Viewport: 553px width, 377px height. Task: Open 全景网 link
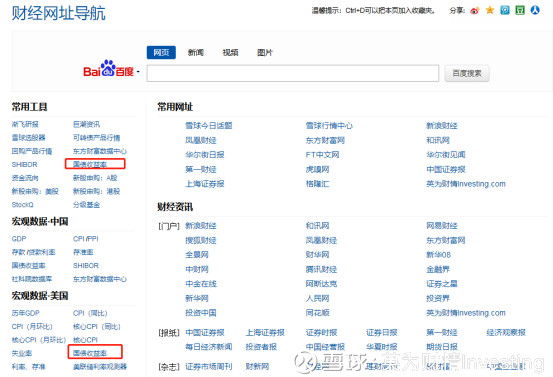pyautogui.click(x=197, y=255)
